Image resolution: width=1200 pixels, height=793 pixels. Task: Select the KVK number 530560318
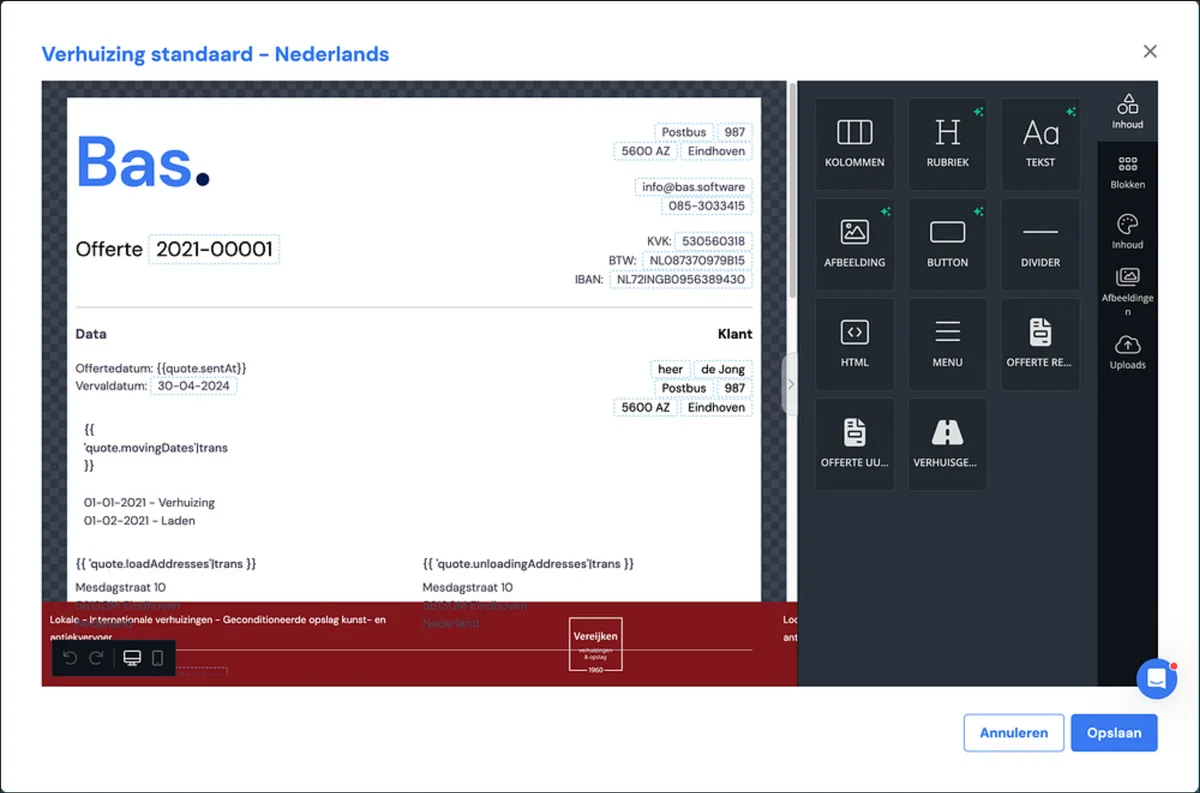(x=713, y=241)
